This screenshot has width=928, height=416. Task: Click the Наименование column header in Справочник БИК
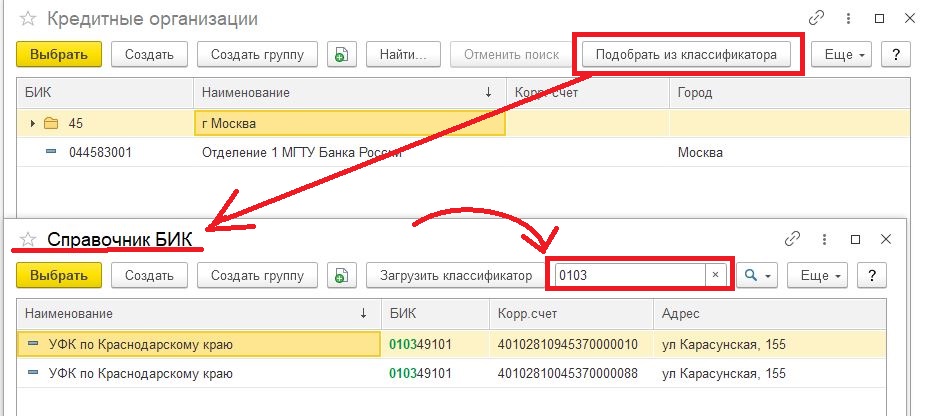click(x=199, y=314)
